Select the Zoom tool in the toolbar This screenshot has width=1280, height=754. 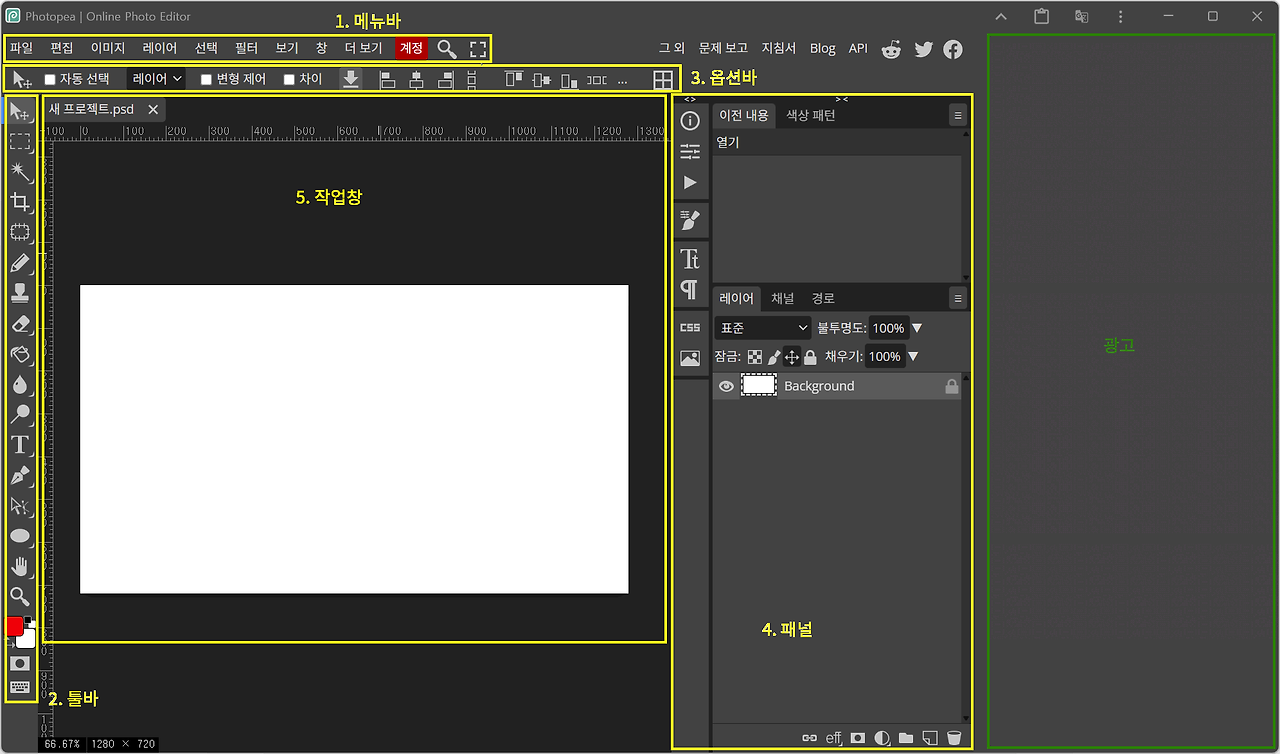pos(20,597)
